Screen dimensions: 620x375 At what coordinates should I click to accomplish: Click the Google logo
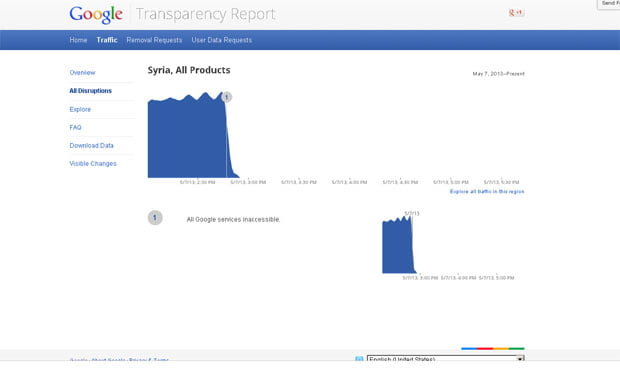[x=96, y=14]
